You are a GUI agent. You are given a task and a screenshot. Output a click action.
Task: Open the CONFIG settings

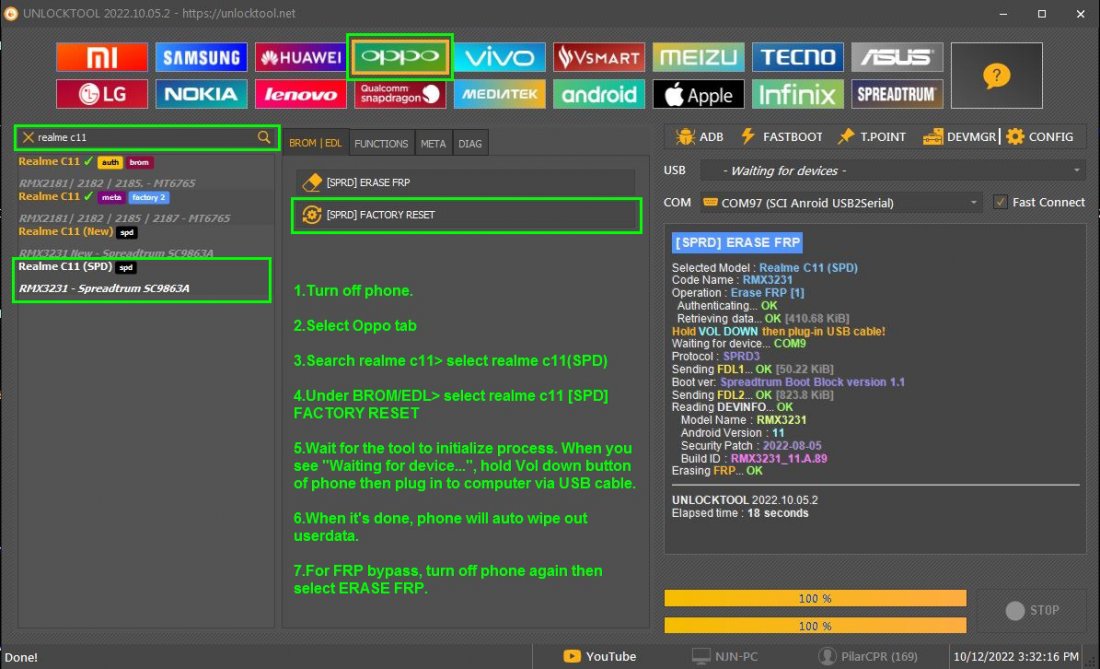(1040, 136)
